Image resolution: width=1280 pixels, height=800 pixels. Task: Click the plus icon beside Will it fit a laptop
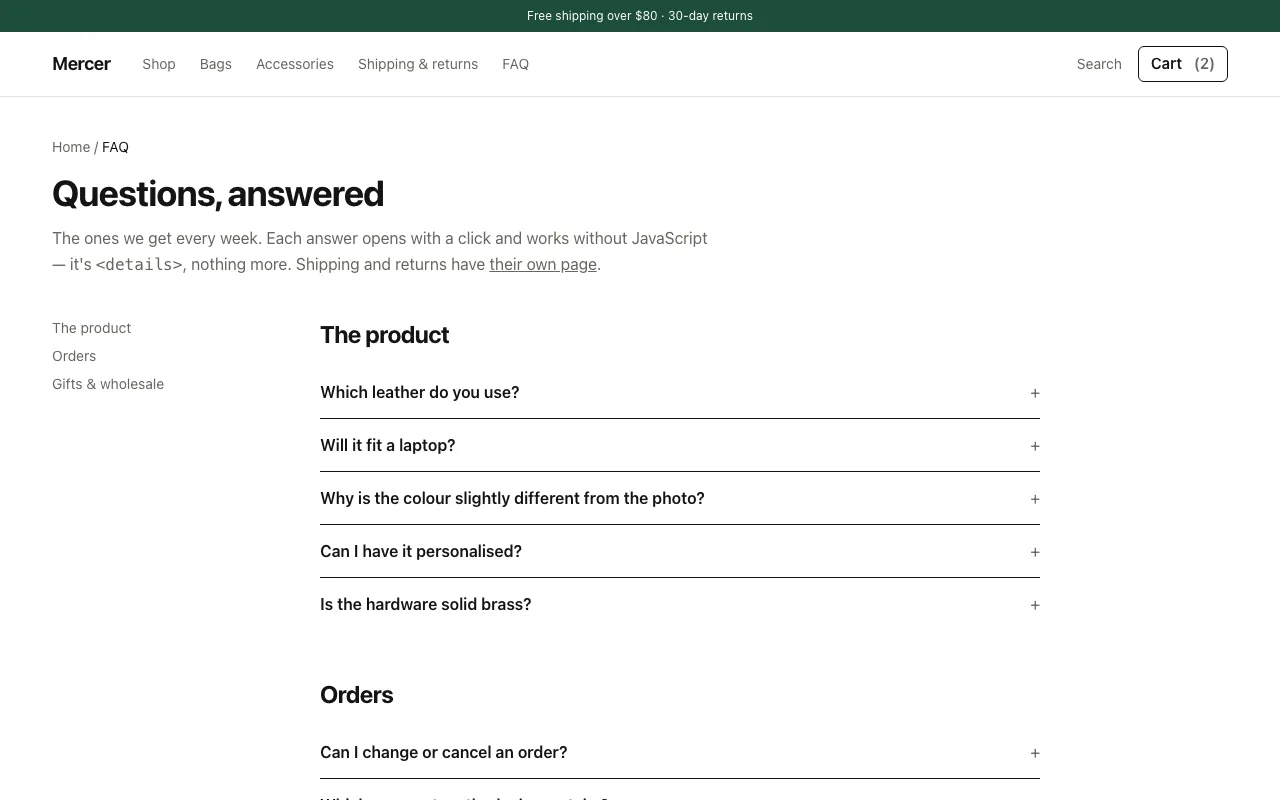(x=1035, y=446)
